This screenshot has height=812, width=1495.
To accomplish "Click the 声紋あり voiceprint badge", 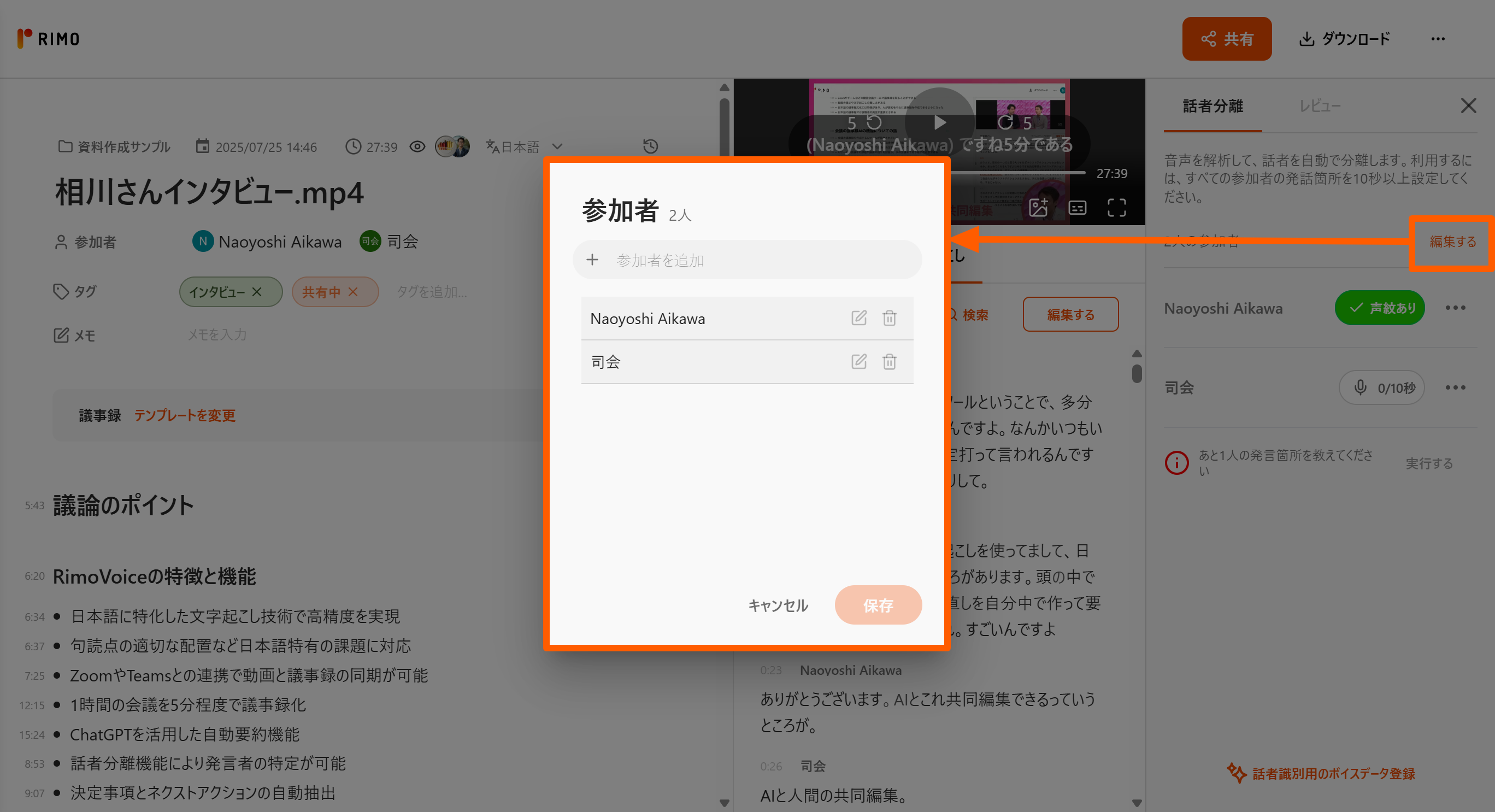I will (x=1380, y=308).
